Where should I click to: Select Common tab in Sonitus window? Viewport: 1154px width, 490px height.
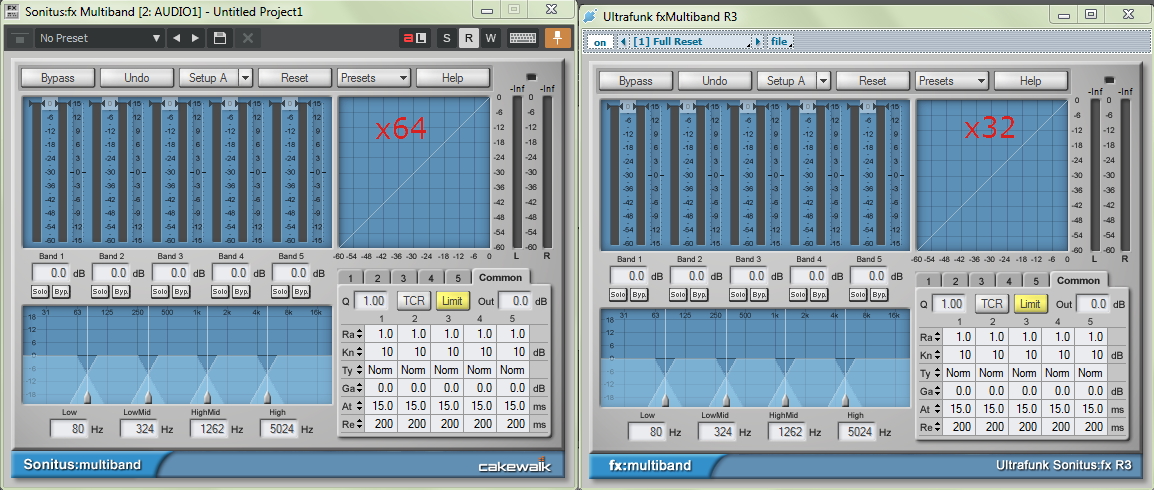coord(500,277)
